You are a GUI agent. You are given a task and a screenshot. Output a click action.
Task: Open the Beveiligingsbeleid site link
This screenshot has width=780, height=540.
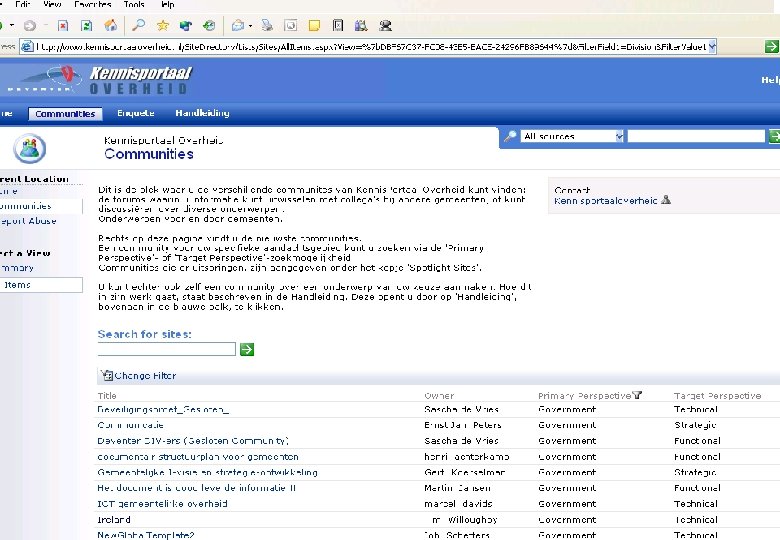tap(163, 410)
